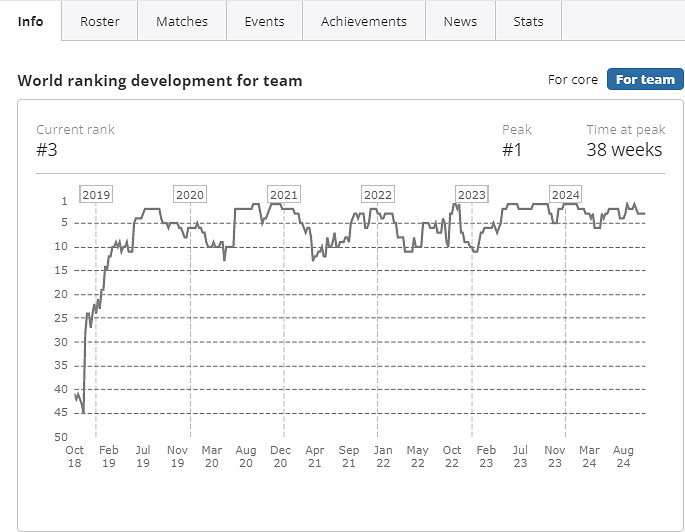Select the For team ranking button
The width and height of the screenshot is (685, 532).
pos(645,79)
